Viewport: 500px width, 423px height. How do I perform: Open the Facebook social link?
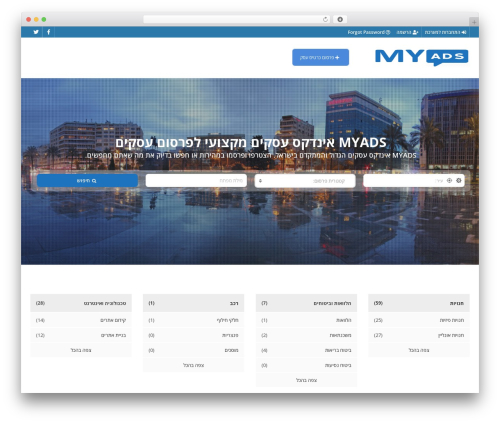coord(49,32)
